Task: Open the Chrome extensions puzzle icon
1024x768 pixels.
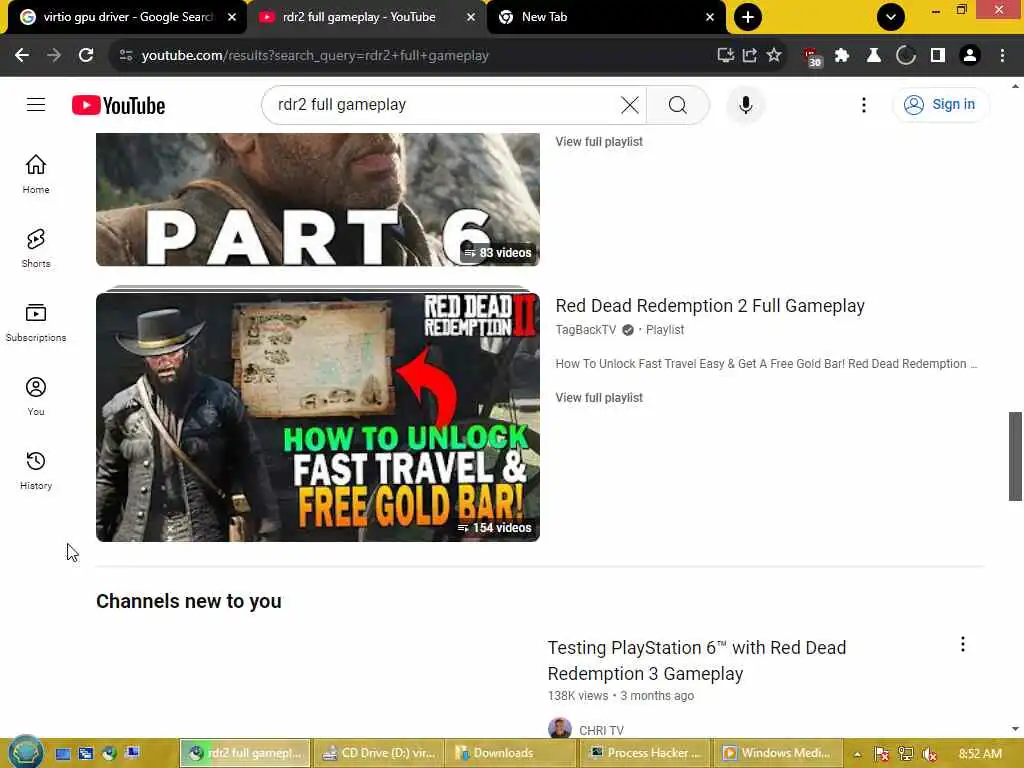Action: click(x=842, y=56)
